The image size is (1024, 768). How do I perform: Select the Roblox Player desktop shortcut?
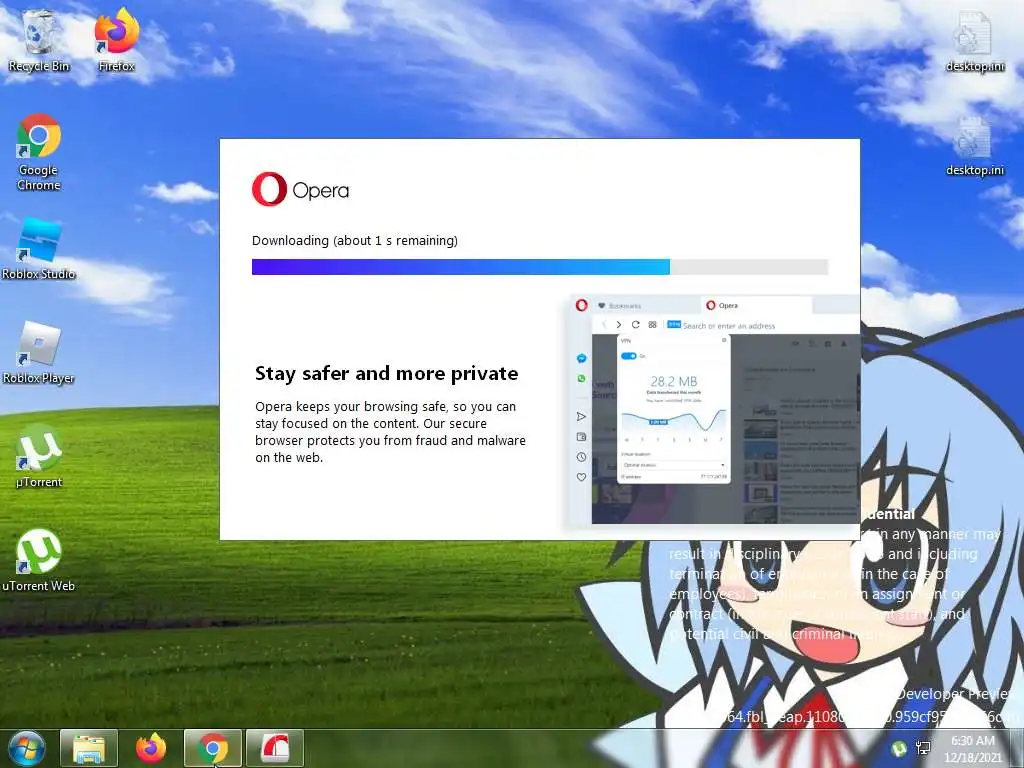click(x=39, y=353)
